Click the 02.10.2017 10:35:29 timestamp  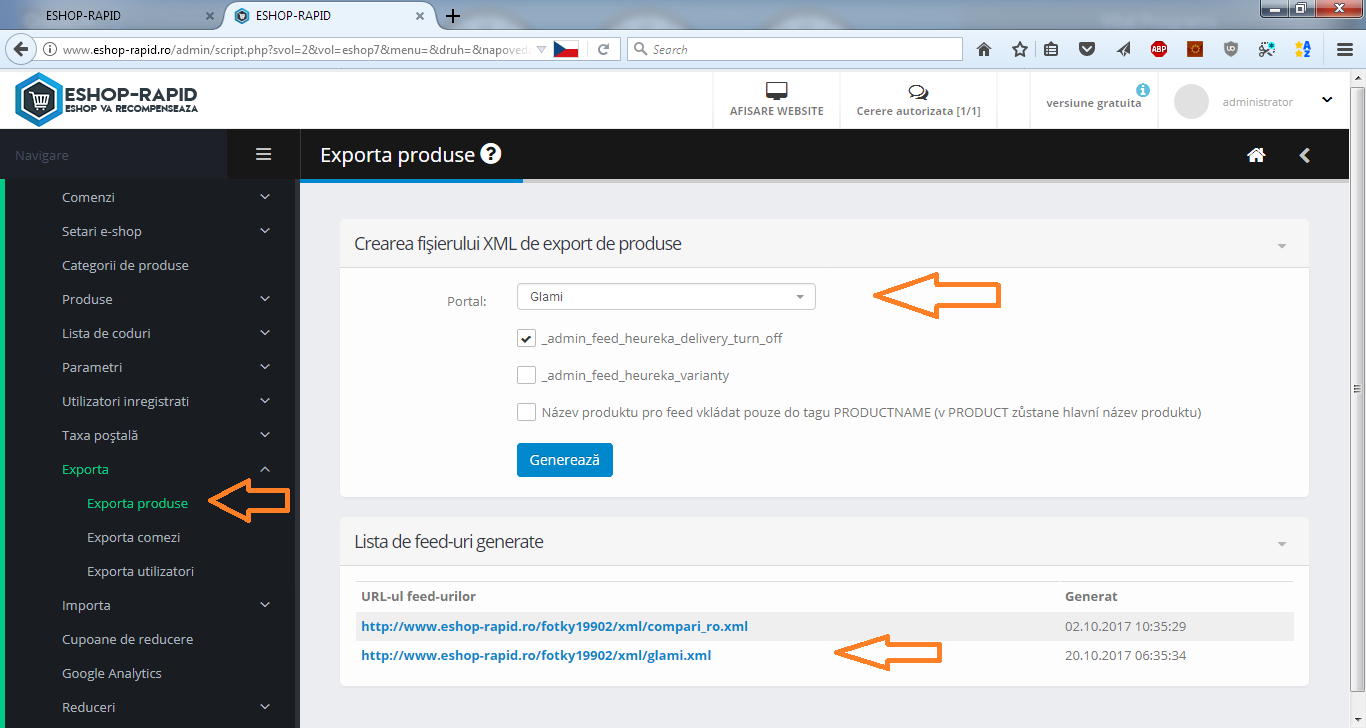pyautogui.click(x=1126, y=627)
